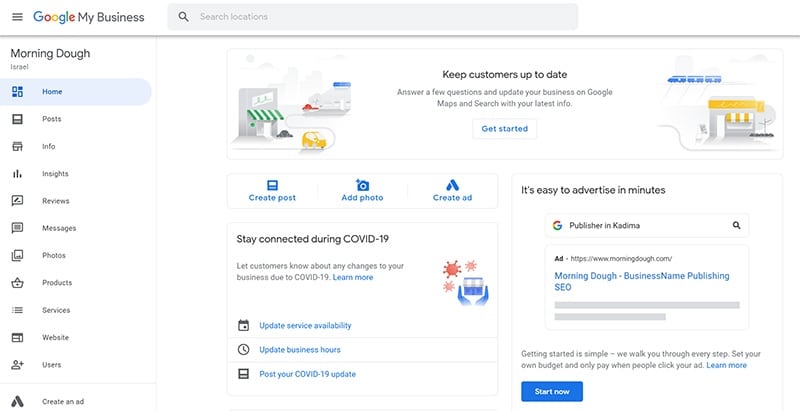The height and width of the screenshot is (411, 800).
Task: Click the Add photo camera icon
Action: coord(362,185)
